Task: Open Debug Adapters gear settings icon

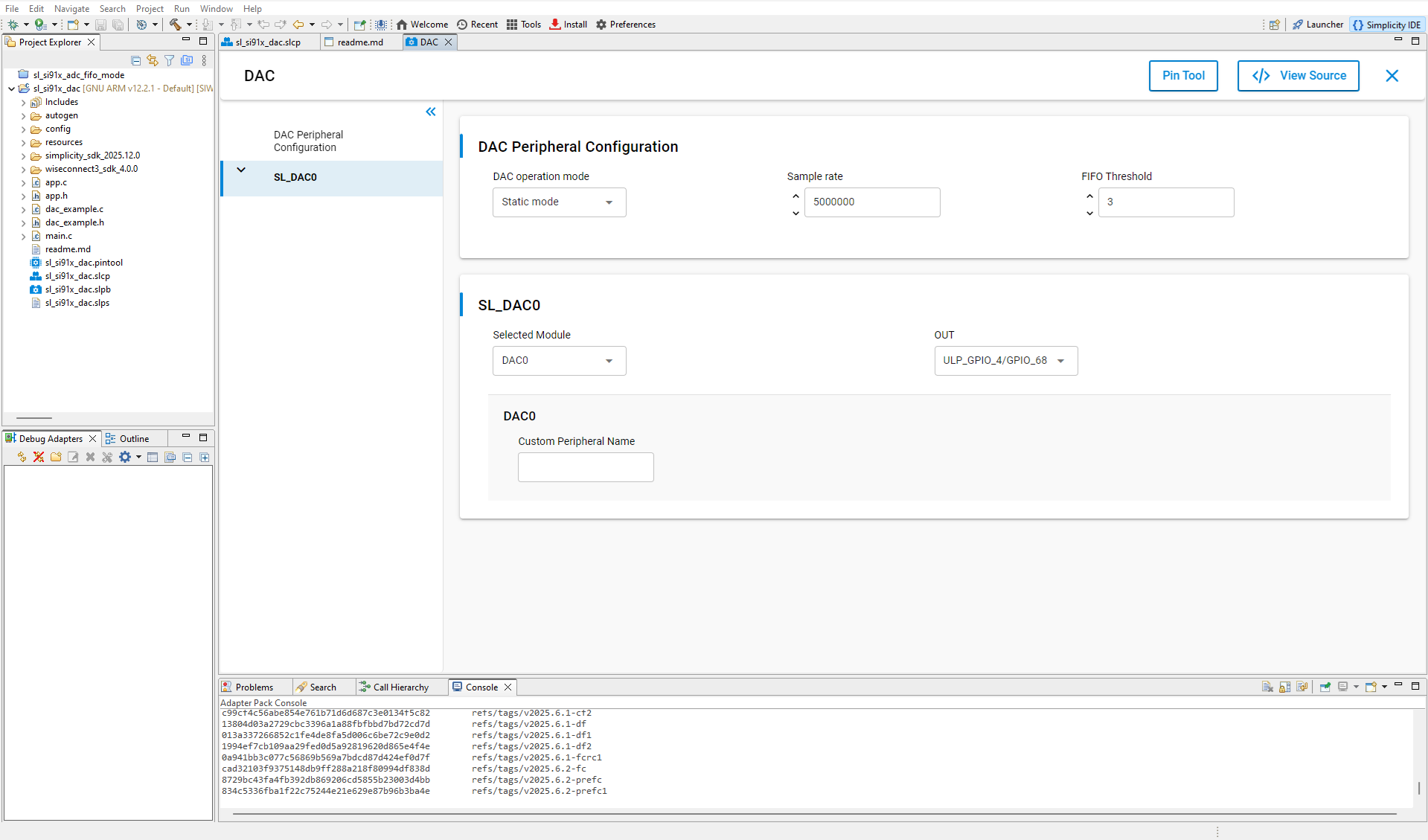Action: pos(125,457)
